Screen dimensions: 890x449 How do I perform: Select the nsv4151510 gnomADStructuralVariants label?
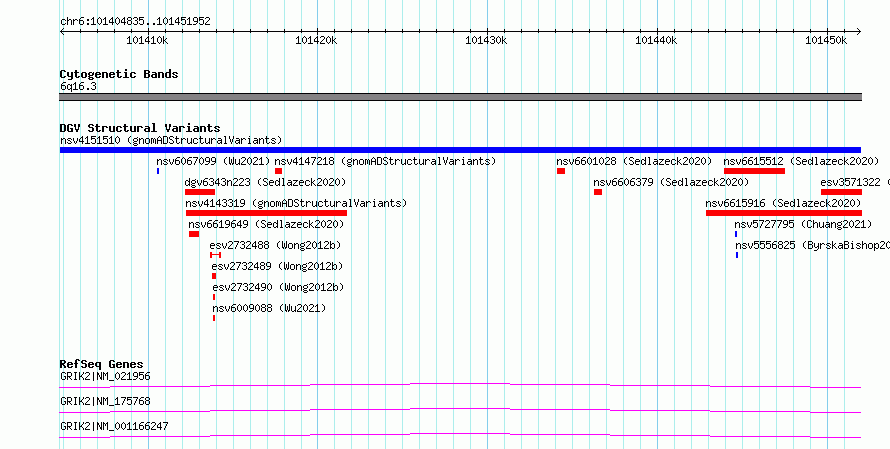pos(171,140)
